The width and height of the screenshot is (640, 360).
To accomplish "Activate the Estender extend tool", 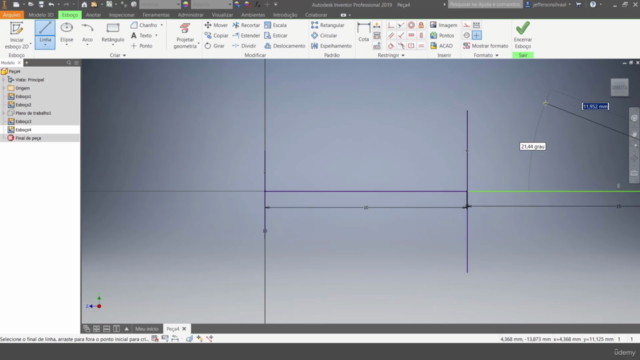I will click(246, 36).
